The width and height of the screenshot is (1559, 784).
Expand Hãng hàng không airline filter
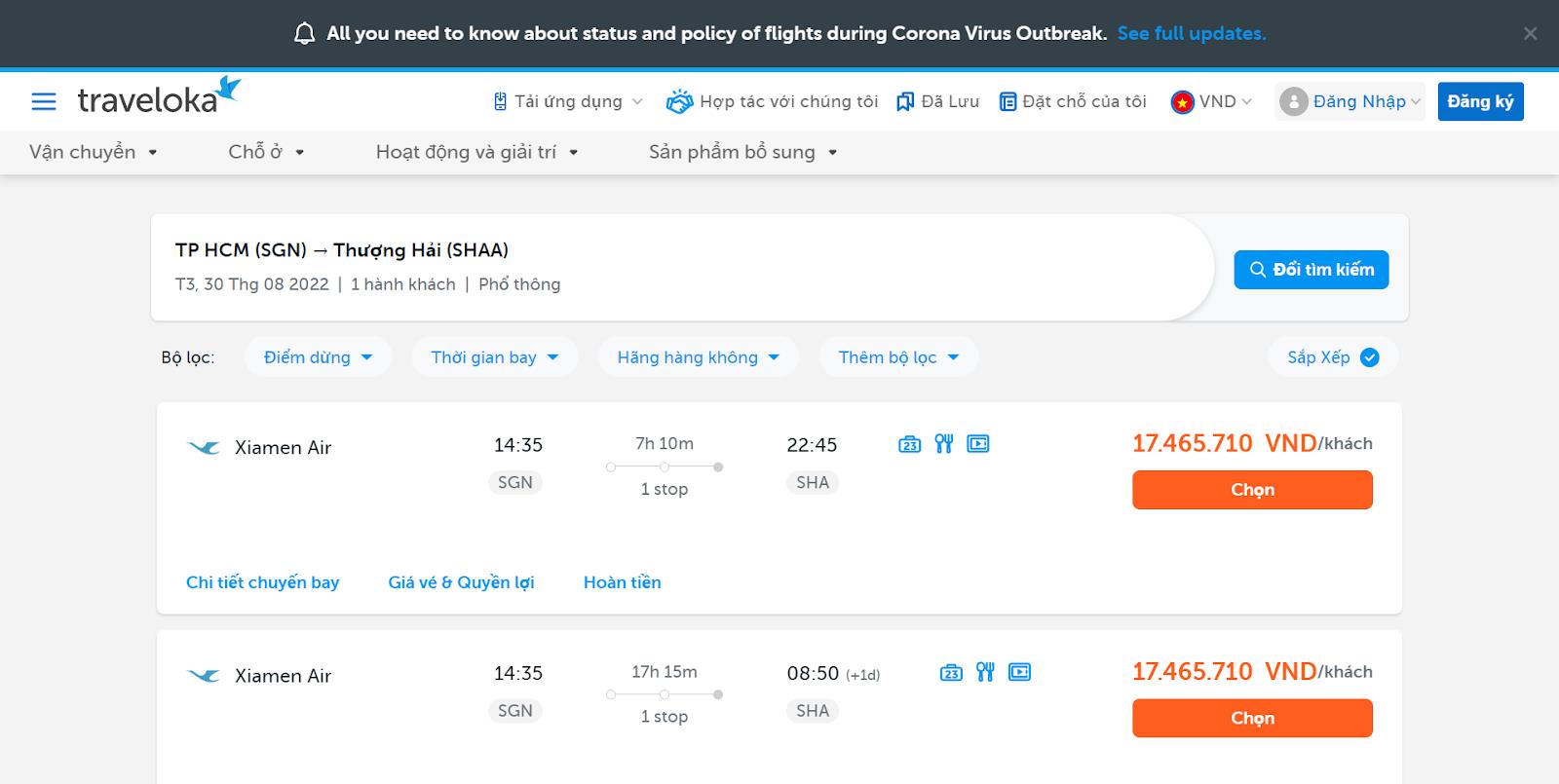click(x=698, y=357)
